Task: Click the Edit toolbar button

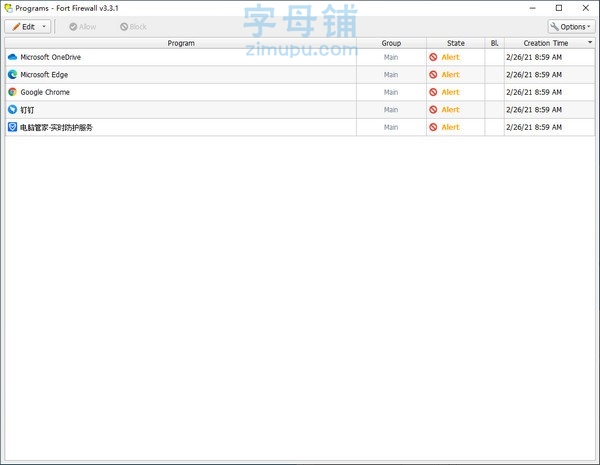Action: pos(28,26)
